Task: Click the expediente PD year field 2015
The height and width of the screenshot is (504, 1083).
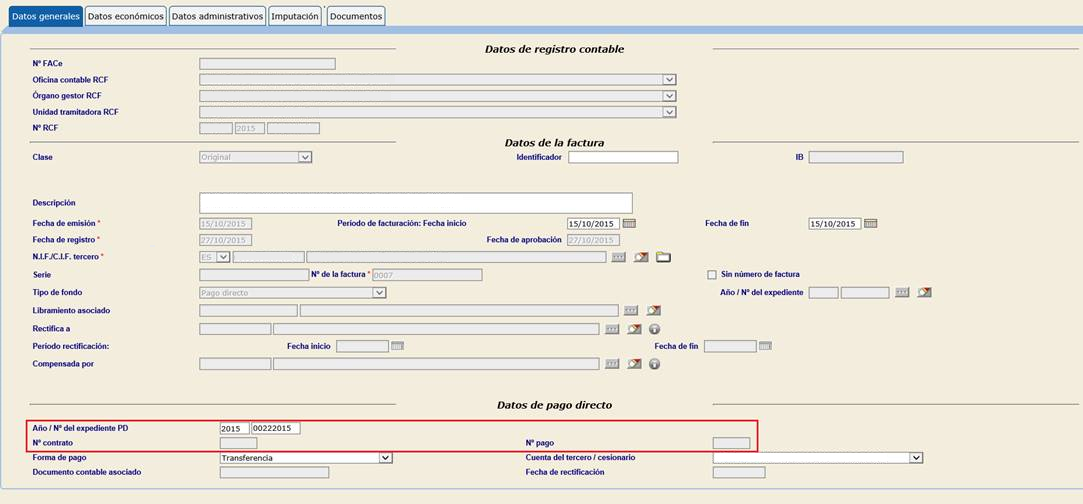Action: pos(234,429)
